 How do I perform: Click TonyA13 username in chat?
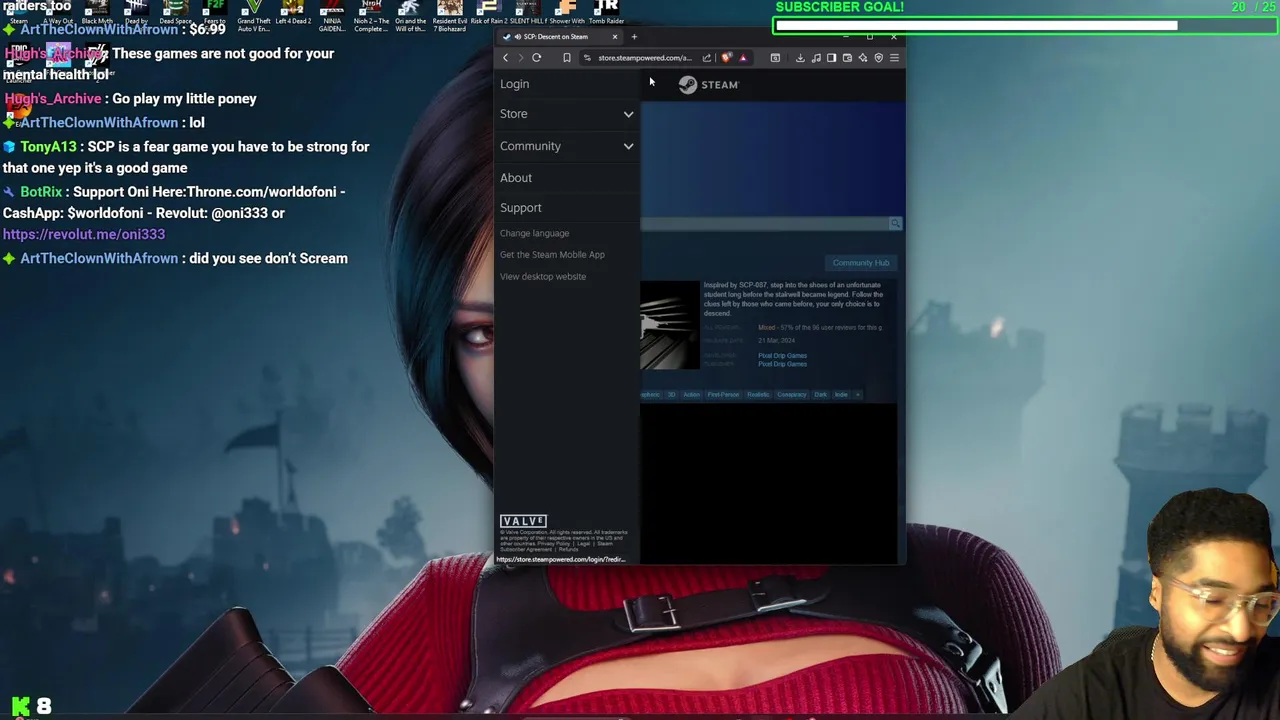pyautogui.click(x=48, y=147)
